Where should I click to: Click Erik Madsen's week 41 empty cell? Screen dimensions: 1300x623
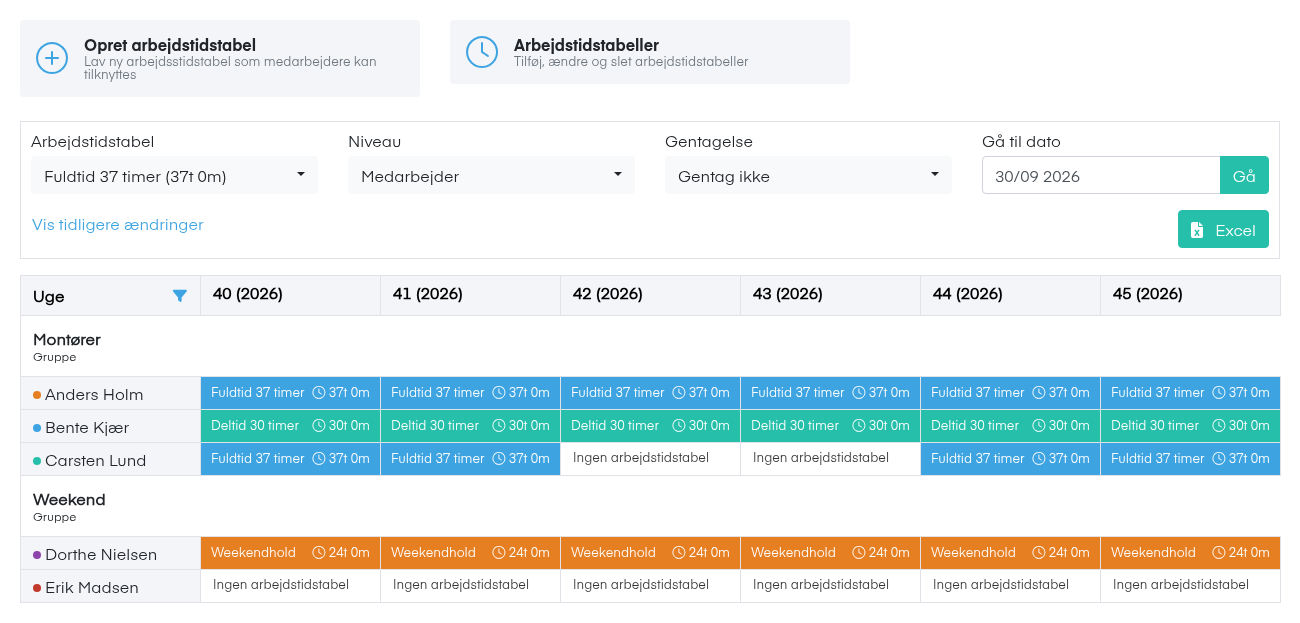tap(471, 586)
